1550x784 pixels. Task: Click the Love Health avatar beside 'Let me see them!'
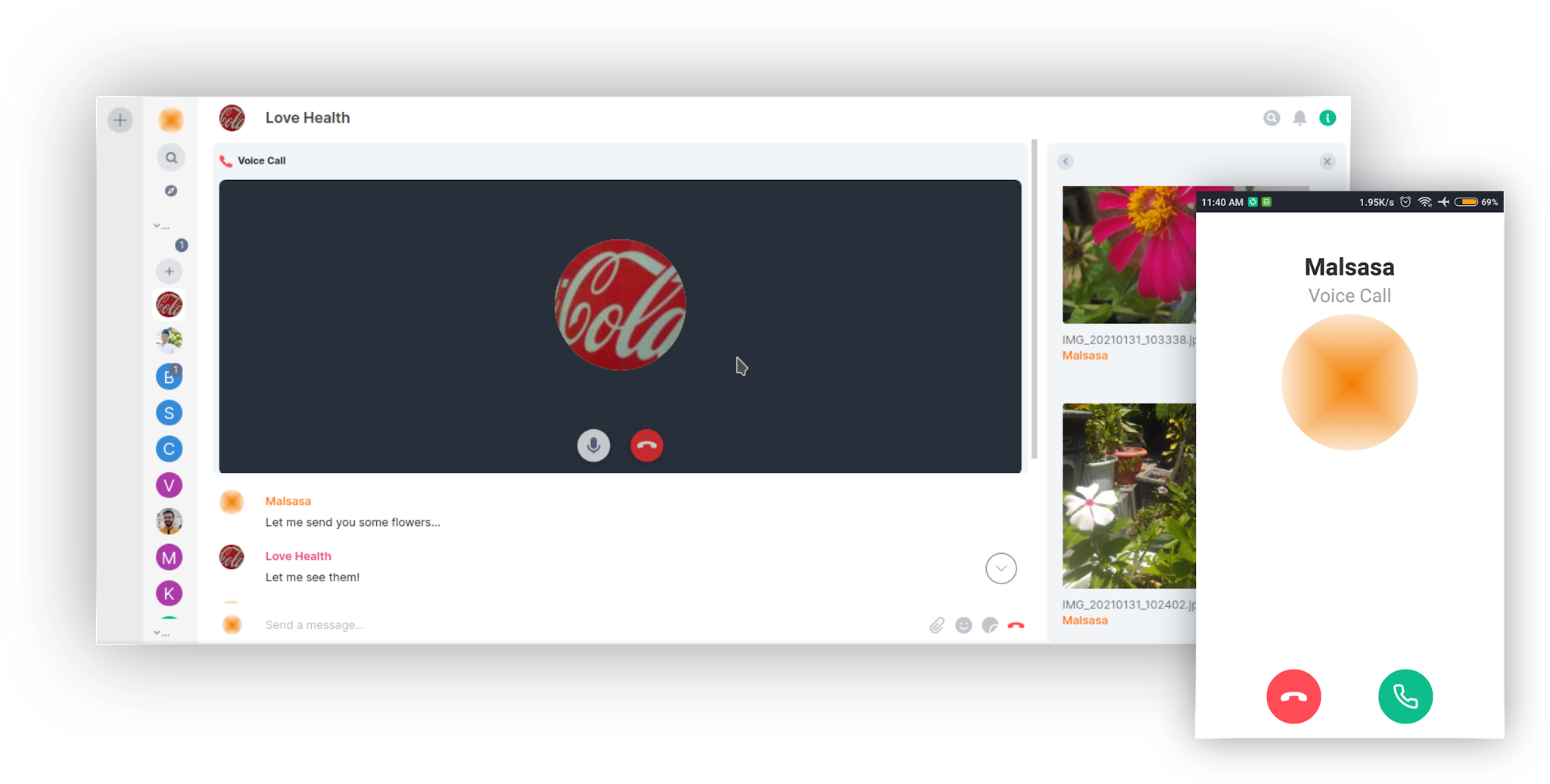click(232, 557)
